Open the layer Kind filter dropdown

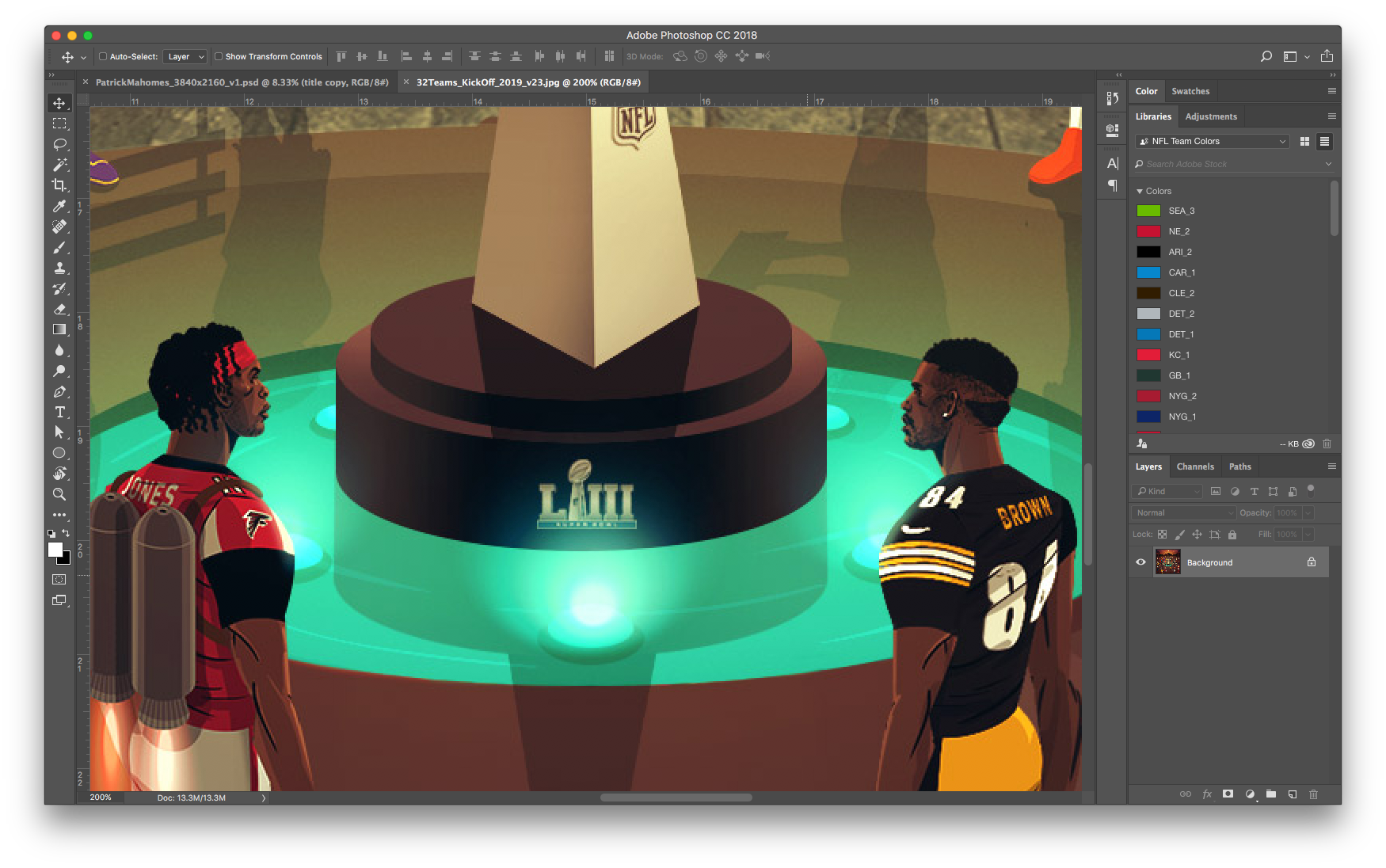[x=1167, y=491]
